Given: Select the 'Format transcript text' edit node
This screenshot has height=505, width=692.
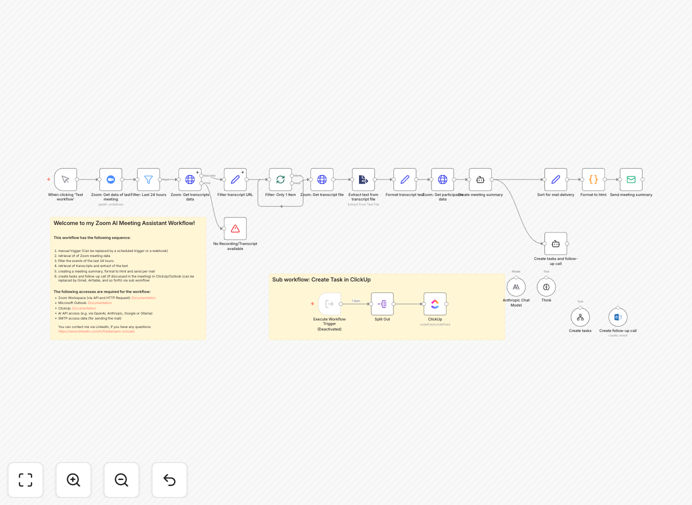Looking at the screenshot, I should point(405,179).
